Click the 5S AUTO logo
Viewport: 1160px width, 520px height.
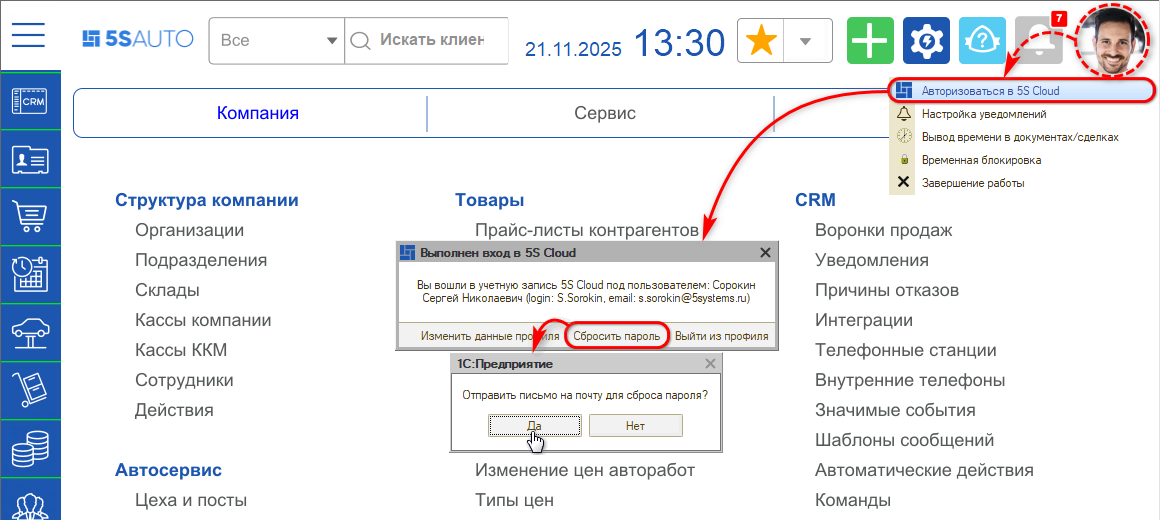click(138, 38)
